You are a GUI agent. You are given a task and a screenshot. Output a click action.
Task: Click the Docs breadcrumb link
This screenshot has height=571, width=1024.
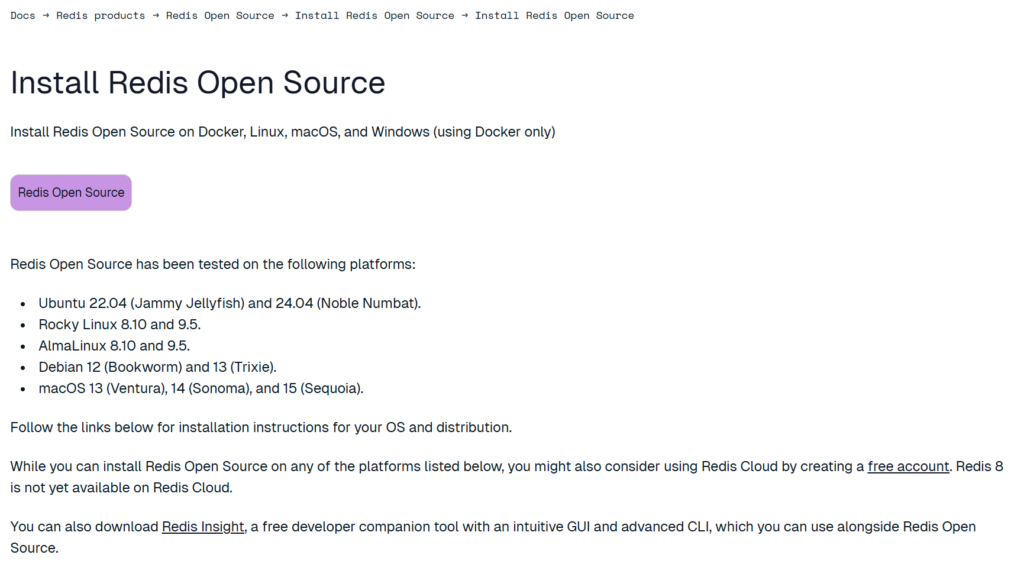coord(23,16)
